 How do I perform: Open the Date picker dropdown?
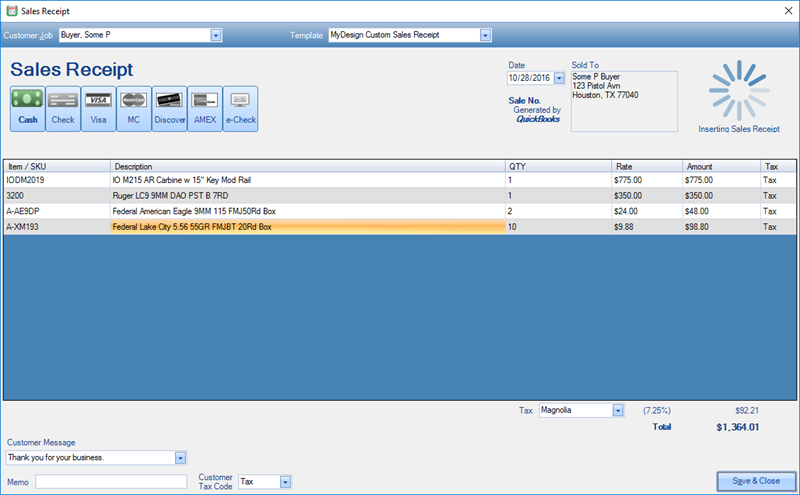(x=559, y=78)
